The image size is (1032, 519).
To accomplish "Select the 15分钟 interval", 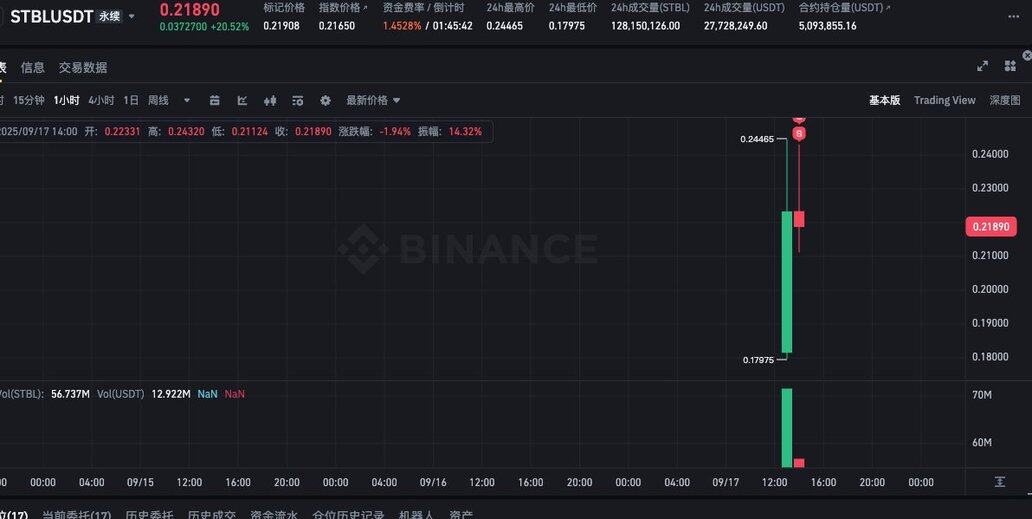I will tap(29, 100).
